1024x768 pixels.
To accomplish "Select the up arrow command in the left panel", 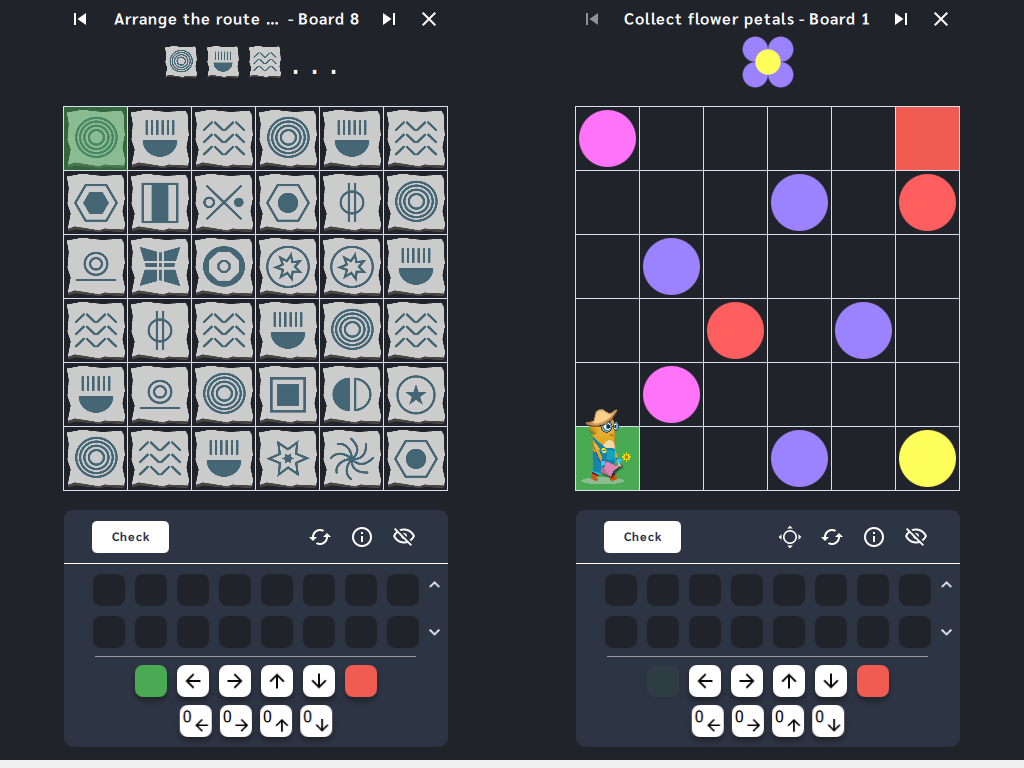I will click(x=277, y=681).
